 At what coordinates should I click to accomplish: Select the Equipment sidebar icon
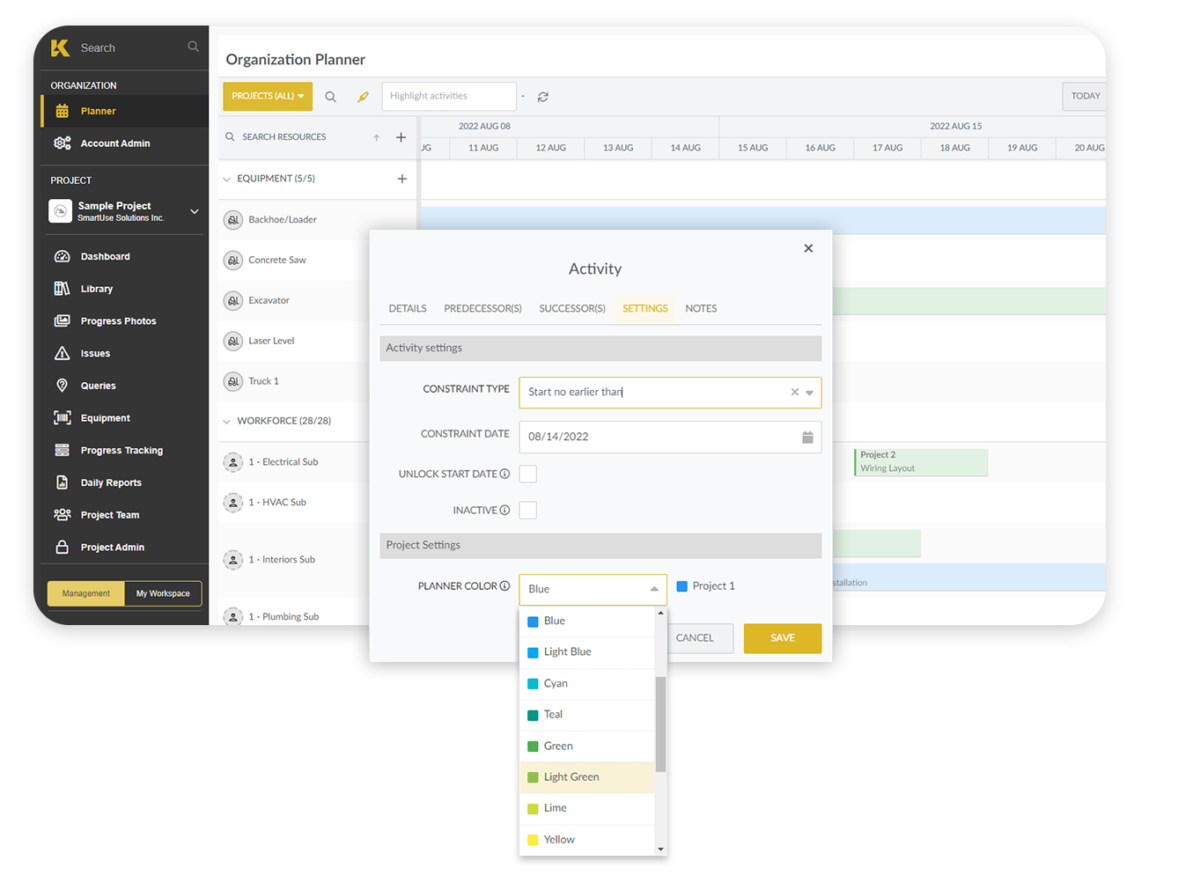click(62, 417)
